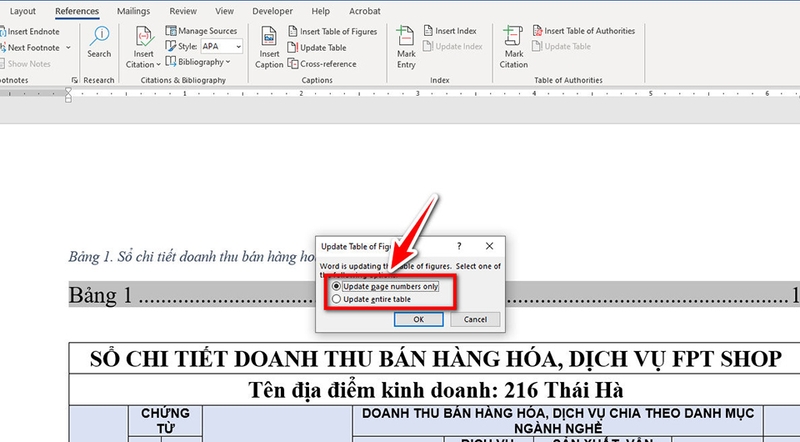
Task: Click the caption 'Bảng 1. Sổ chi tiết doanh thu'
Action: [x=192, y=256]
